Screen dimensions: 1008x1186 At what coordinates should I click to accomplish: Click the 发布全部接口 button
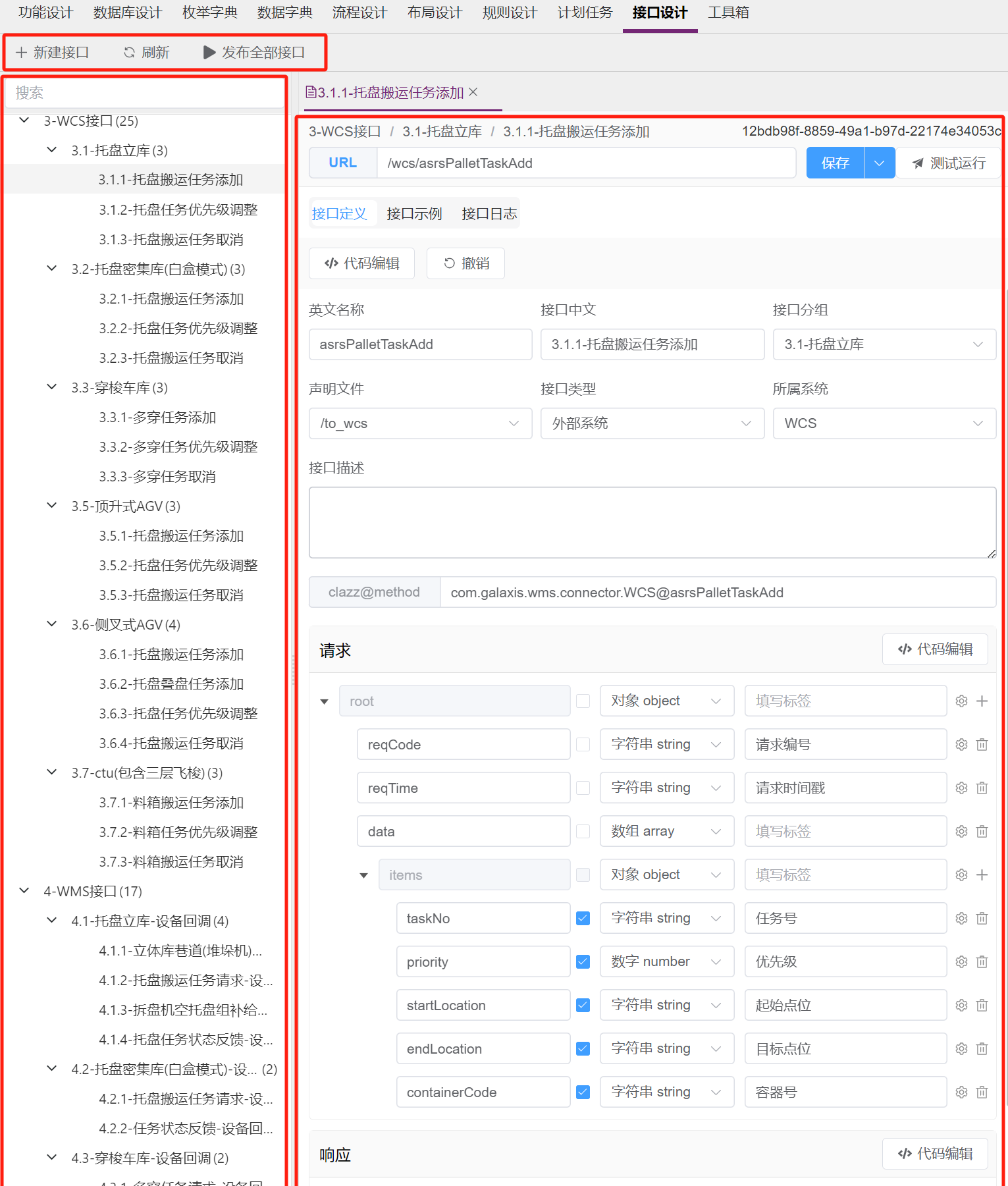pos(254,52)
